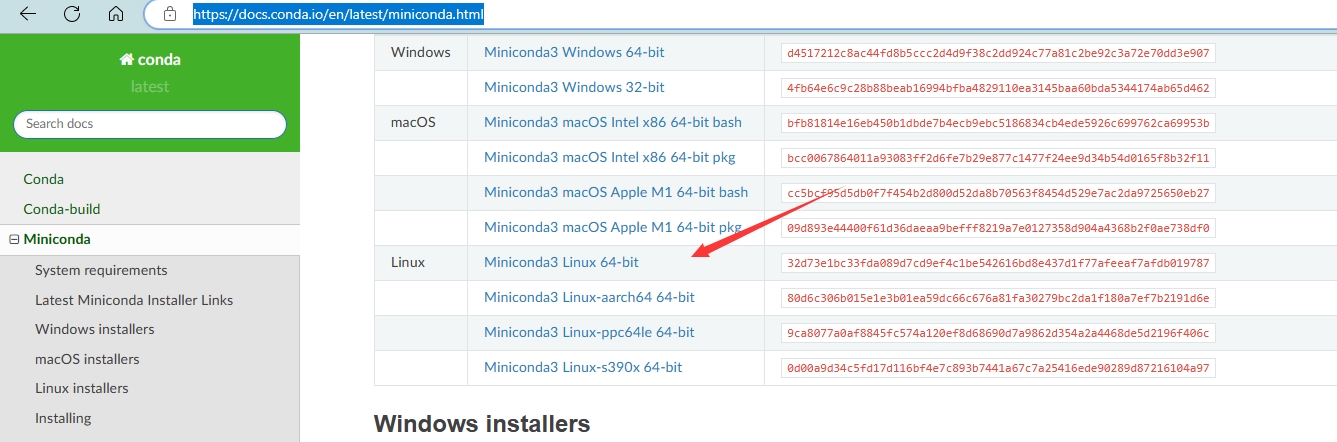Click the Miniconda3 macOS Intel x86 pkg link
This screenshot has height=442, width=1337.
pyautogui.click(x=611, y=157)
